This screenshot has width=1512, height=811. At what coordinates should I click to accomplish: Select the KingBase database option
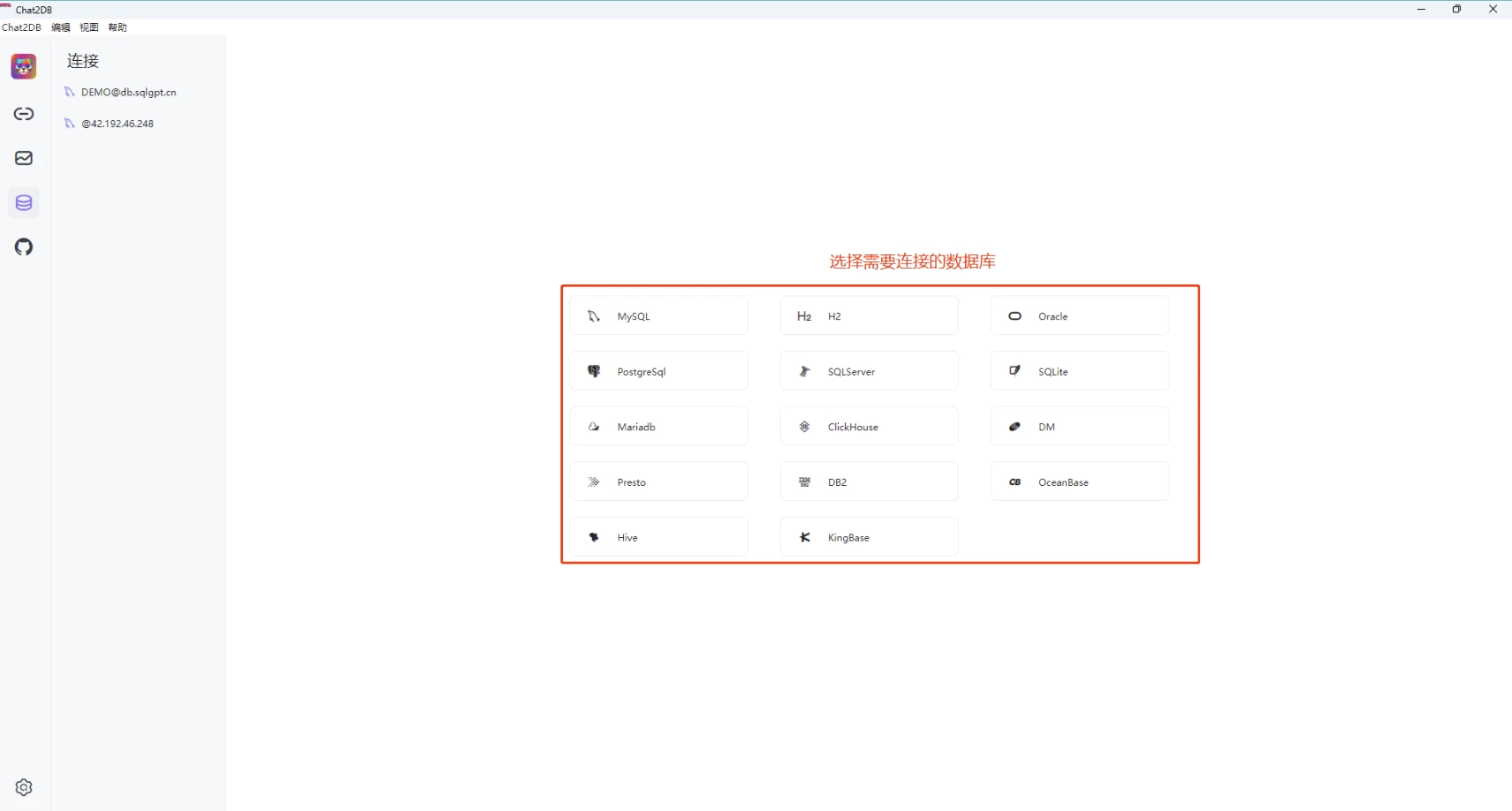869,537
